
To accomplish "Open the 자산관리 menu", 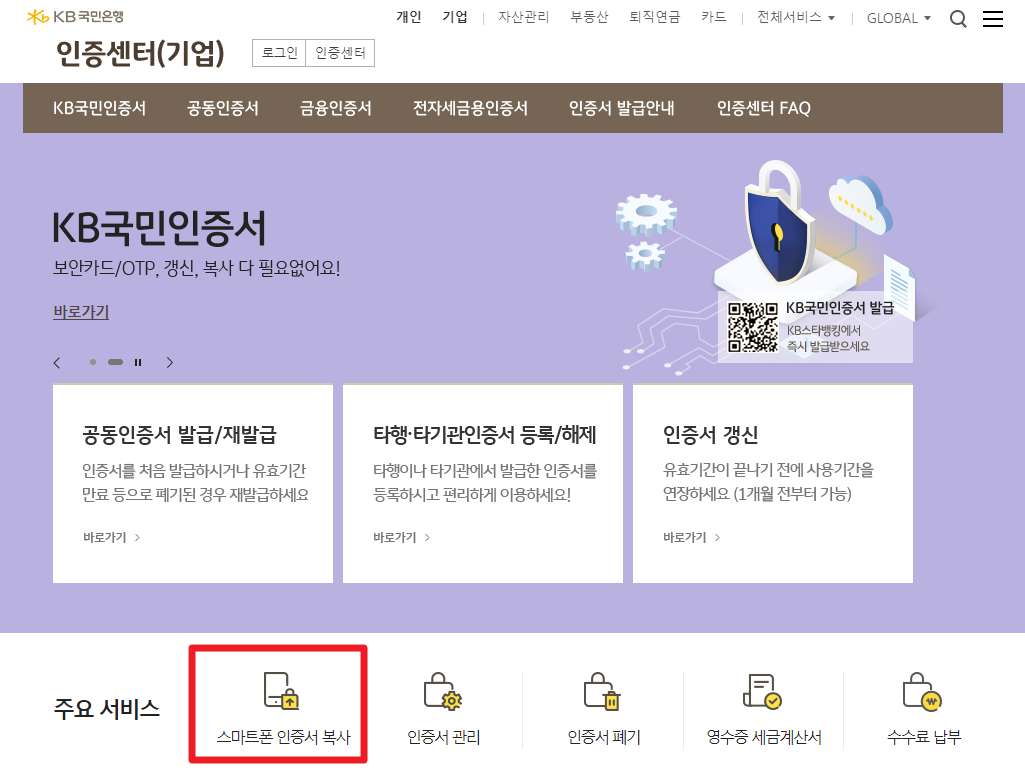I will (524, 17).
